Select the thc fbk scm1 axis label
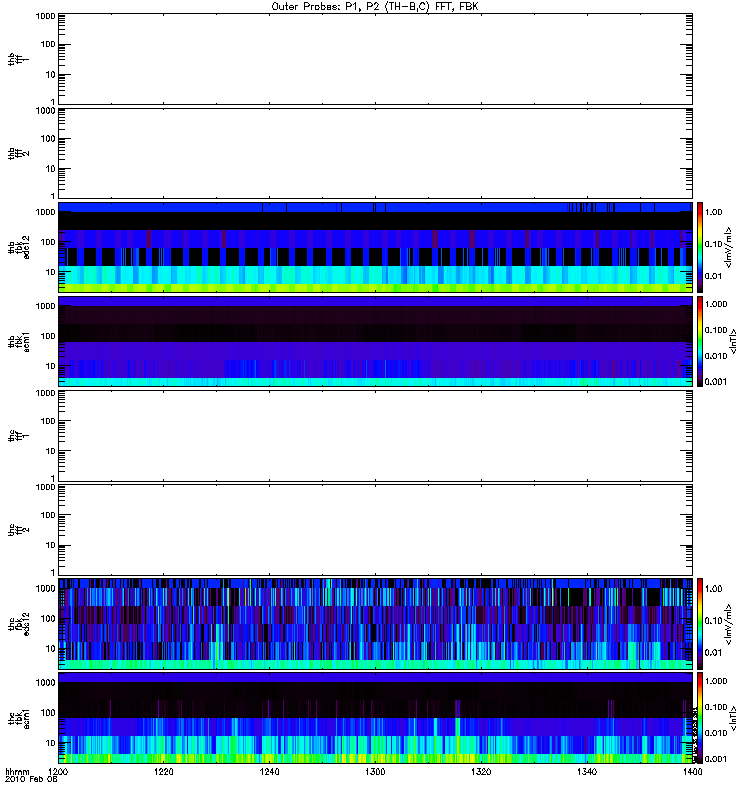Viewport: 750px width, 800px height. point(19,718)
